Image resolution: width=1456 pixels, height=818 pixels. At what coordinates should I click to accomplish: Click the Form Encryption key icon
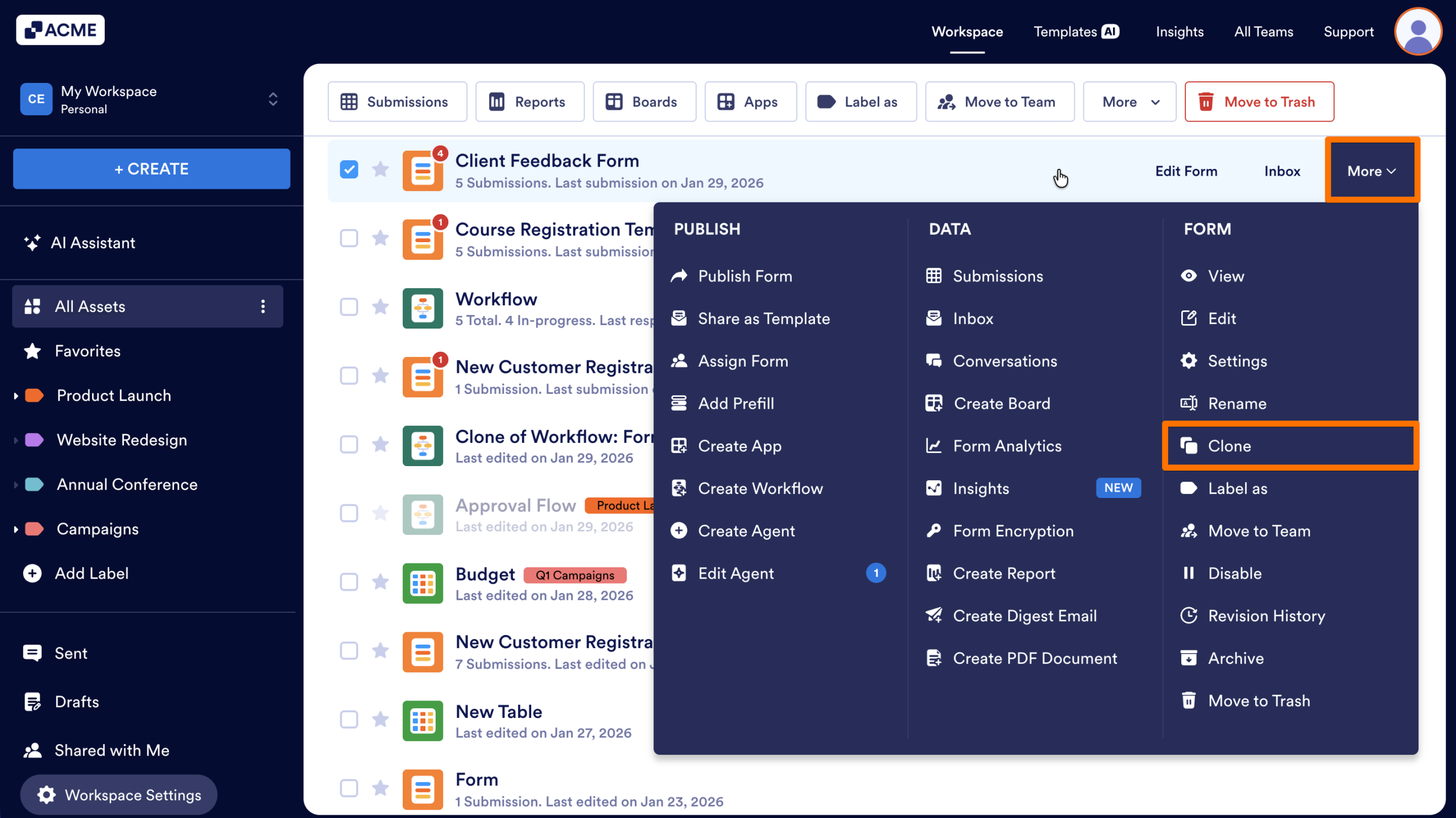click(933, 530)
